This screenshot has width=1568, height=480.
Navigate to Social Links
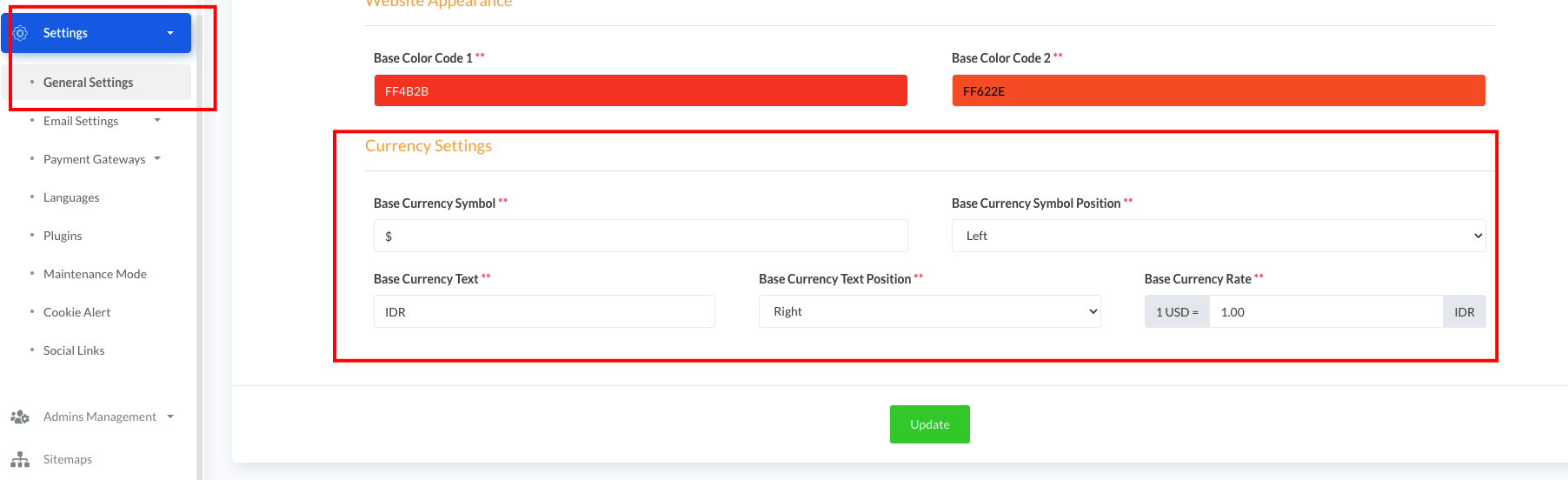point(74,350)
